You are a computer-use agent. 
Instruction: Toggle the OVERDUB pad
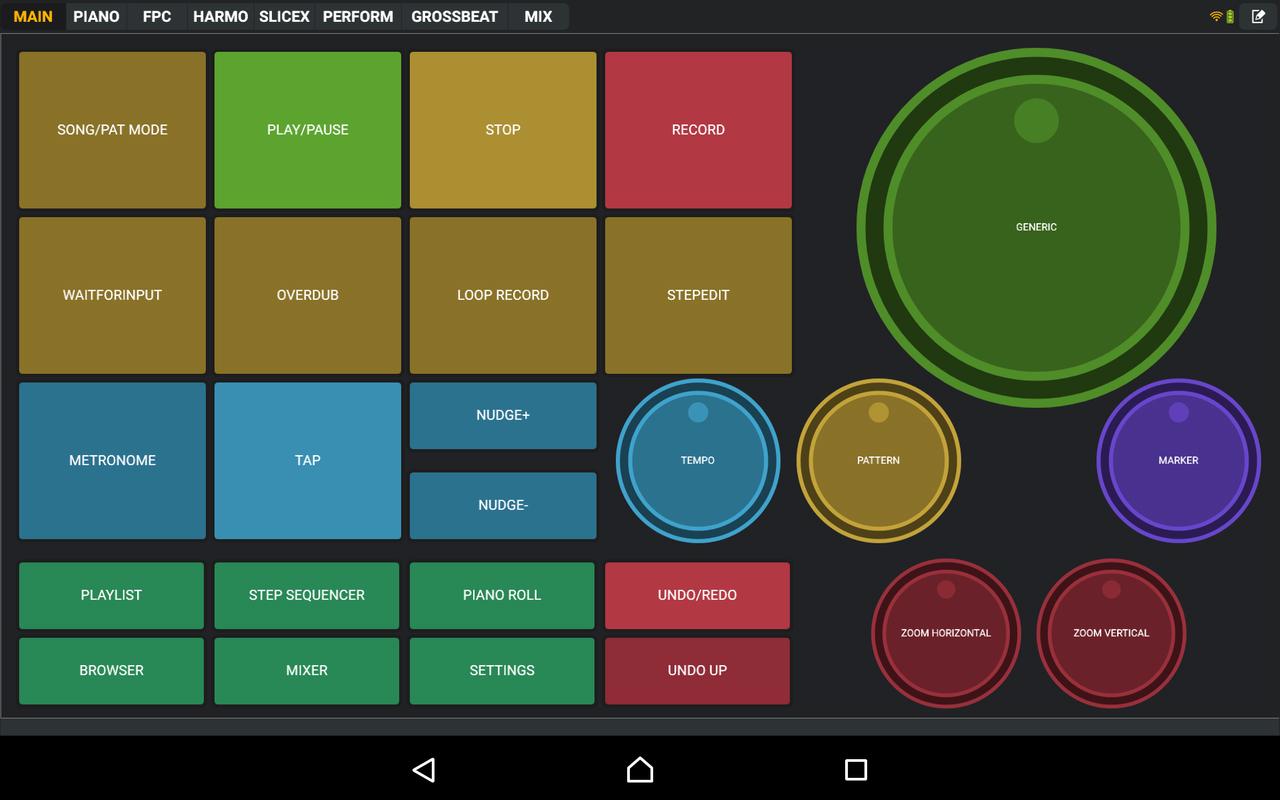(x=308, y=295)
